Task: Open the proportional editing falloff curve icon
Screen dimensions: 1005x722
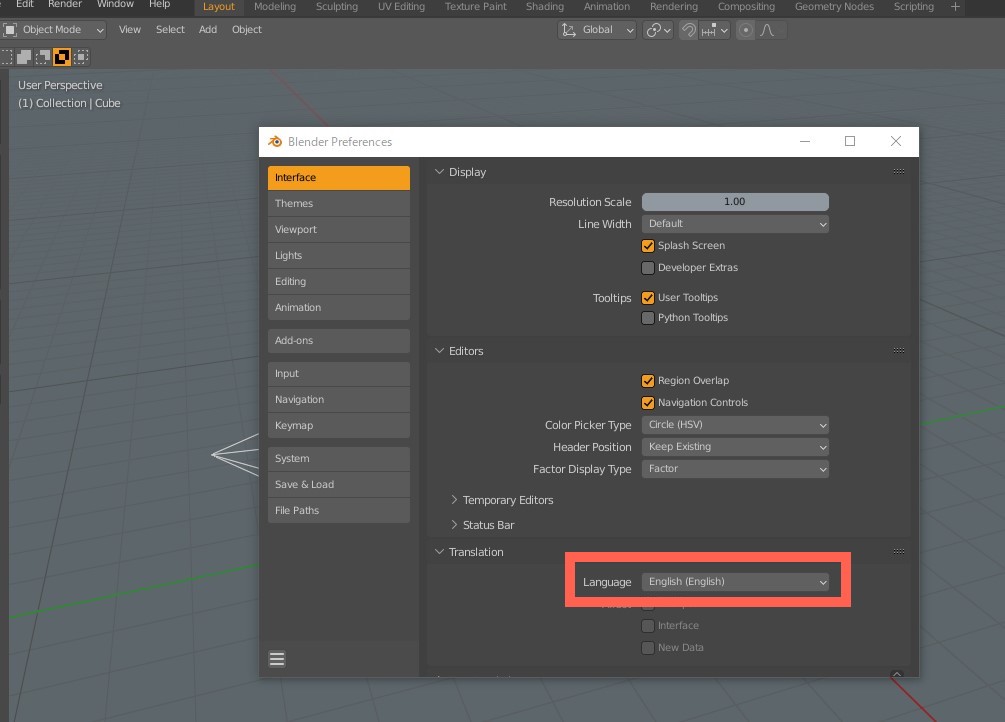Action: click(767, 30)
